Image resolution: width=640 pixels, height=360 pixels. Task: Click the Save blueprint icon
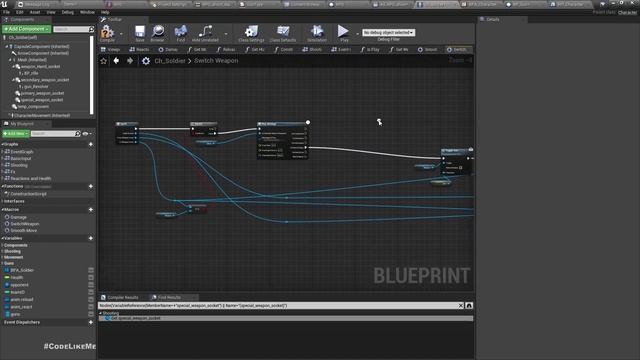click(140, 31)
